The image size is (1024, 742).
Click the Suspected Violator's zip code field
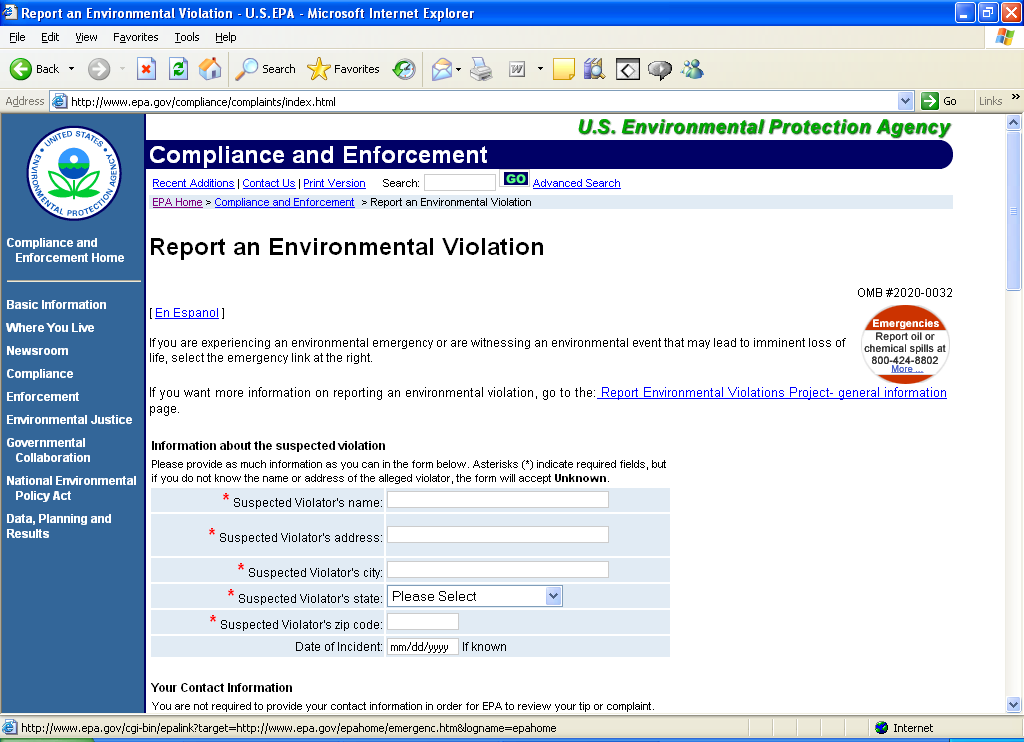coord(423,621)
